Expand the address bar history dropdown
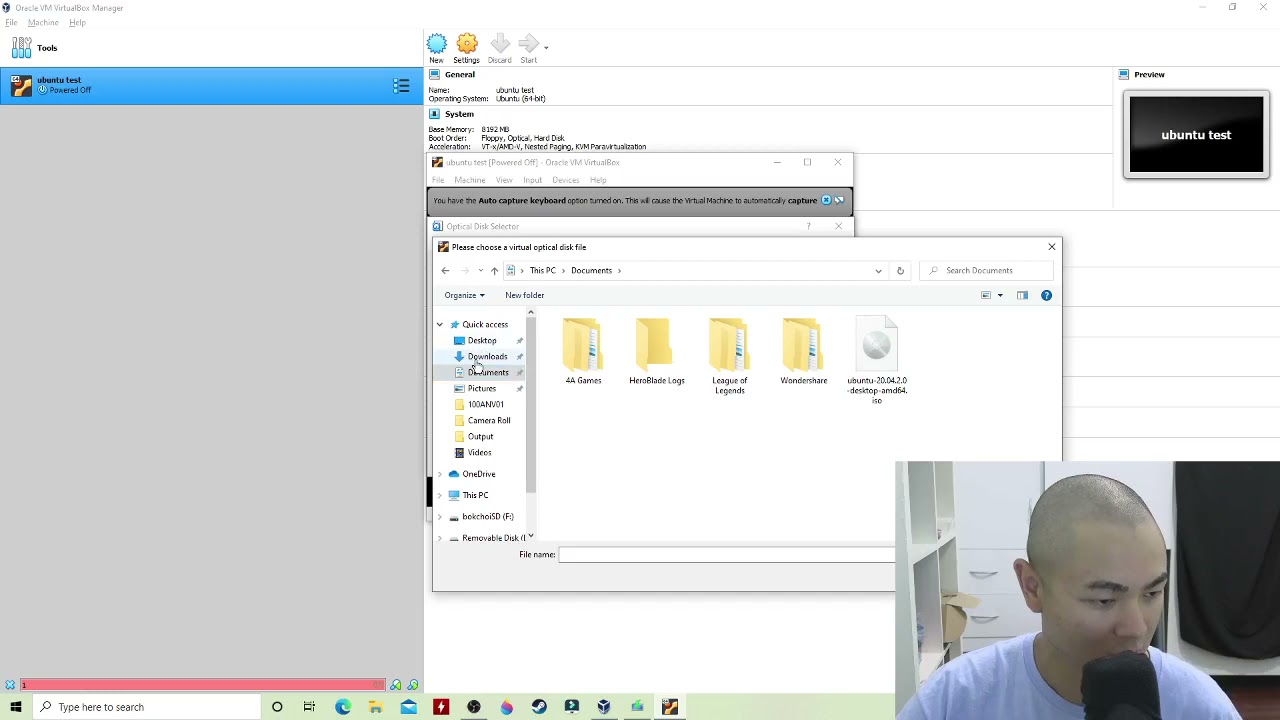Image resolution: width=1280 pixels, height=720 pixels. [x=878, y=271]
